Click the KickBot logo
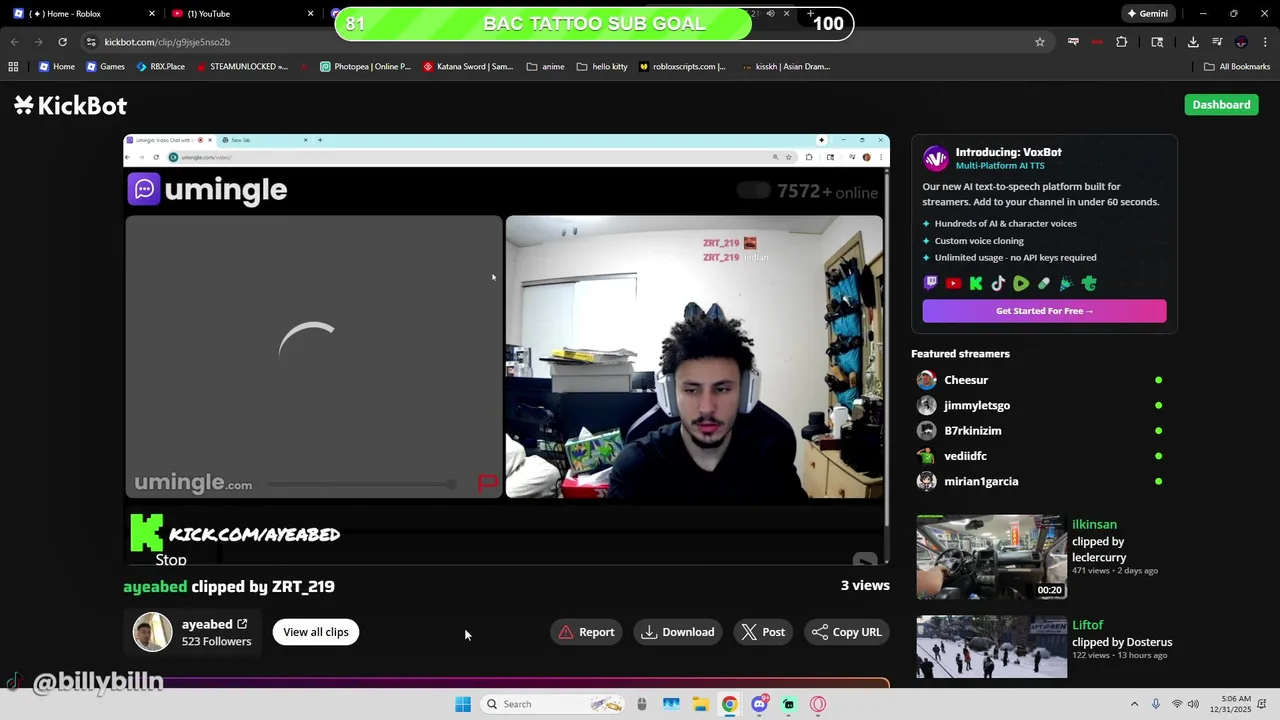The height and width of the screenshot is (720, 1280). [x=70, y=105]
